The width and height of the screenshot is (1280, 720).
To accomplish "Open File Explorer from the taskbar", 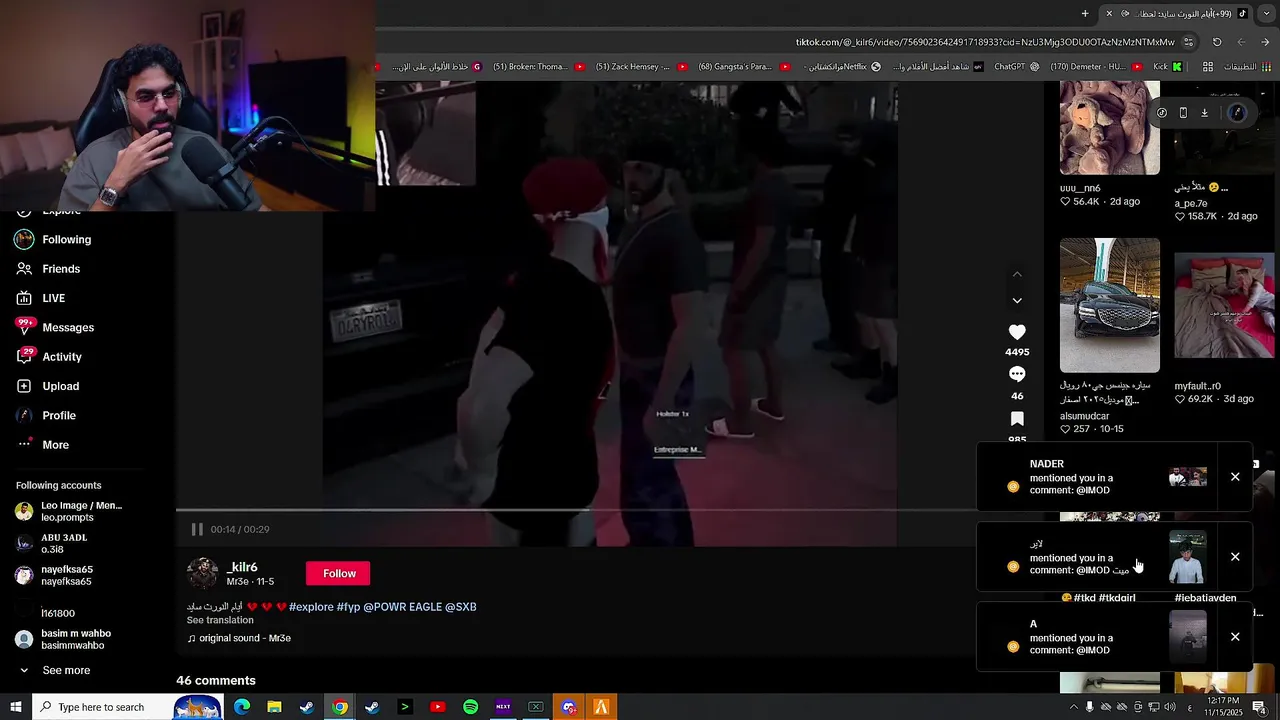I will coord(274,707).
